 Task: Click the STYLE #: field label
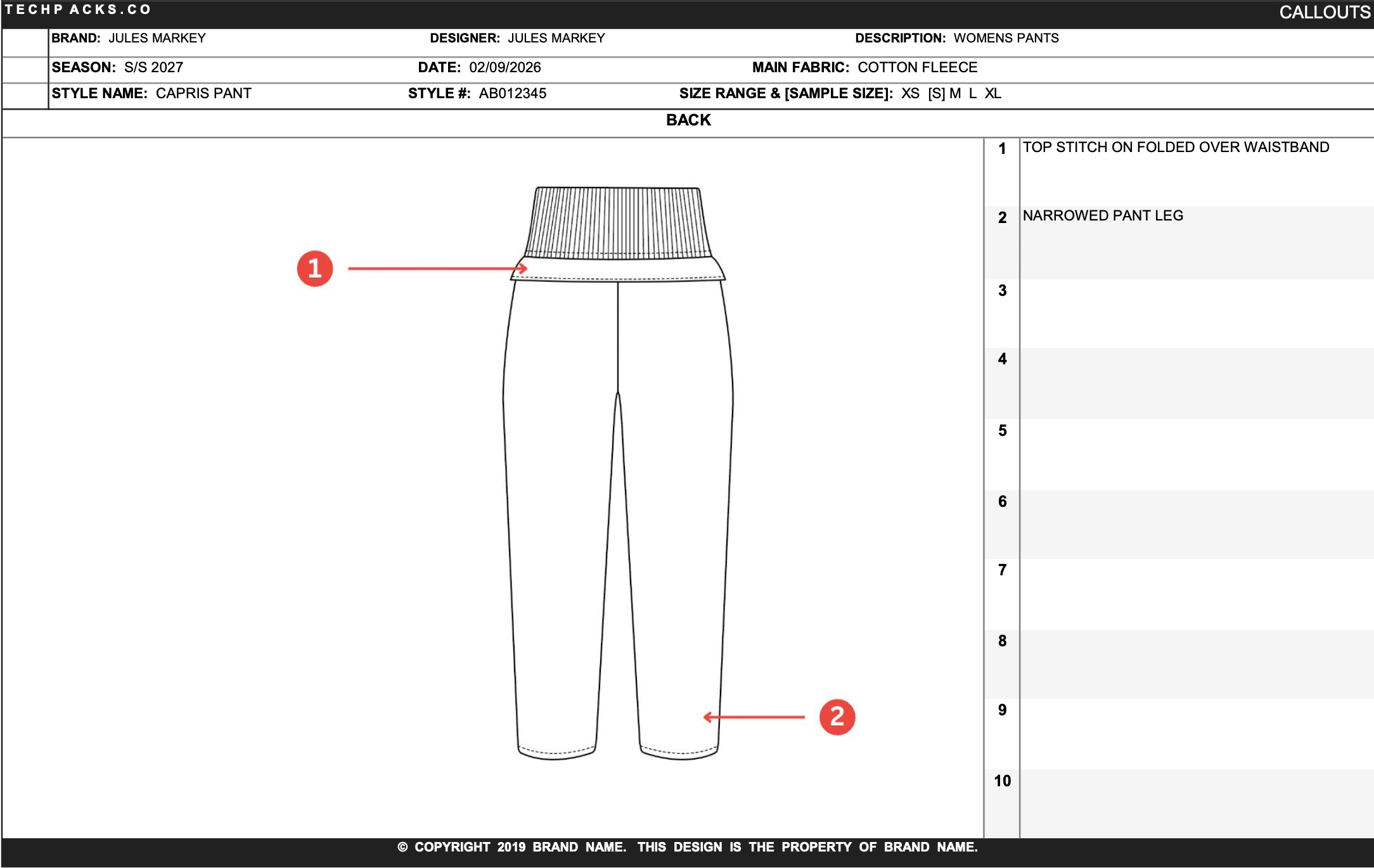pyautogui.click(x=439, y=93)
